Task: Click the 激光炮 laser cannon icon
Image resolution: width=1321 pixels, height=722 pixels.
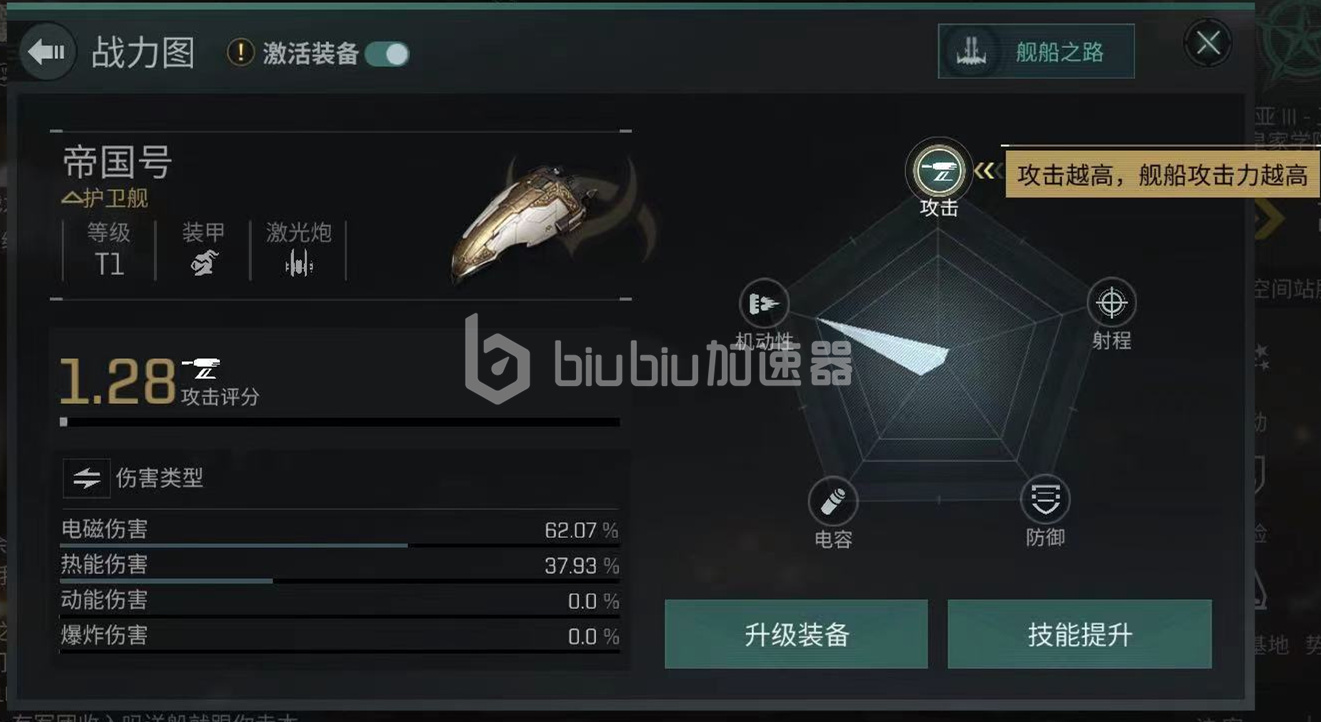Action: tap(298, 264)
